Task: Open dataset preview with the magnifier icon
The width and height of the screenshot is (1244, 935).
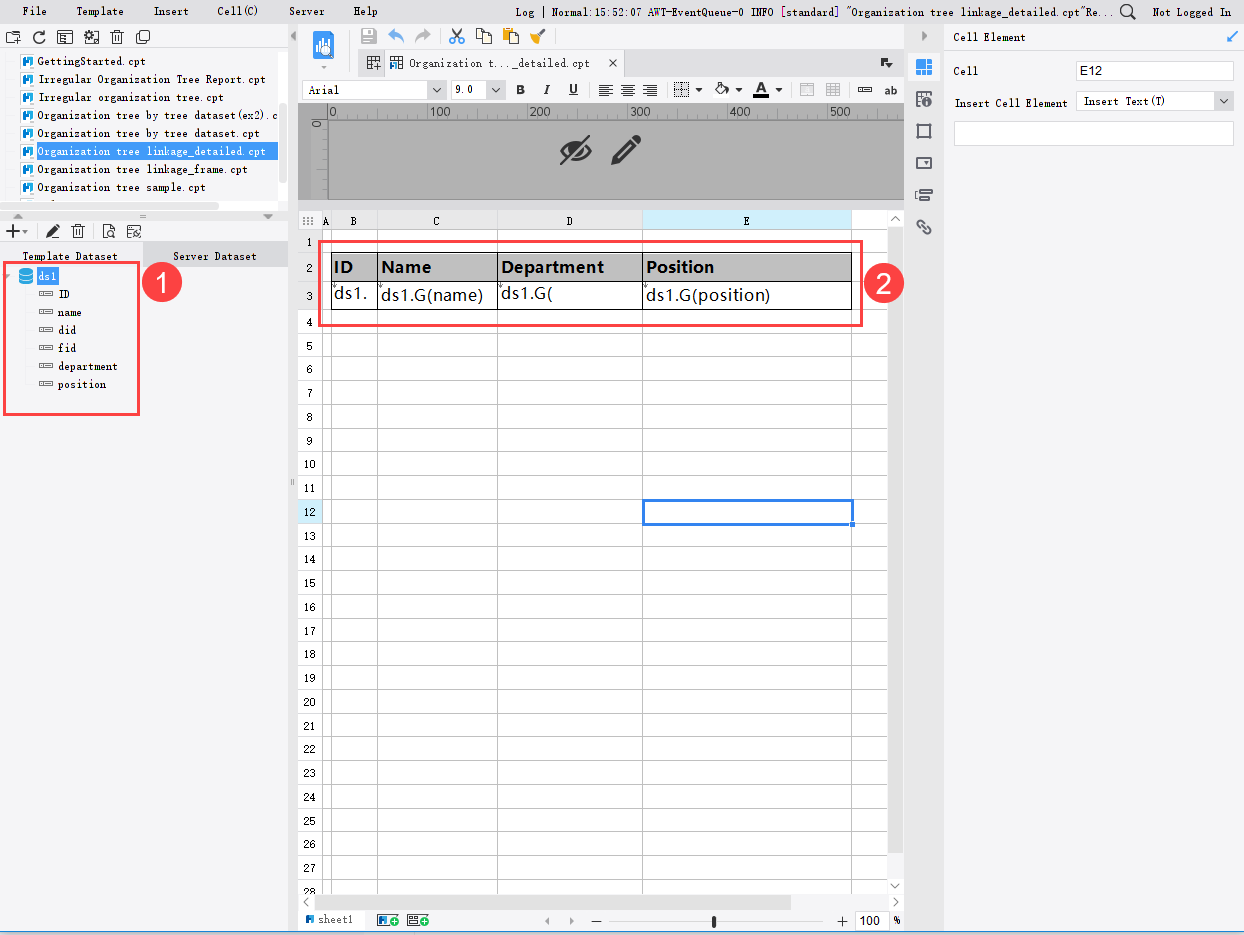Action: tap(110, 231)
